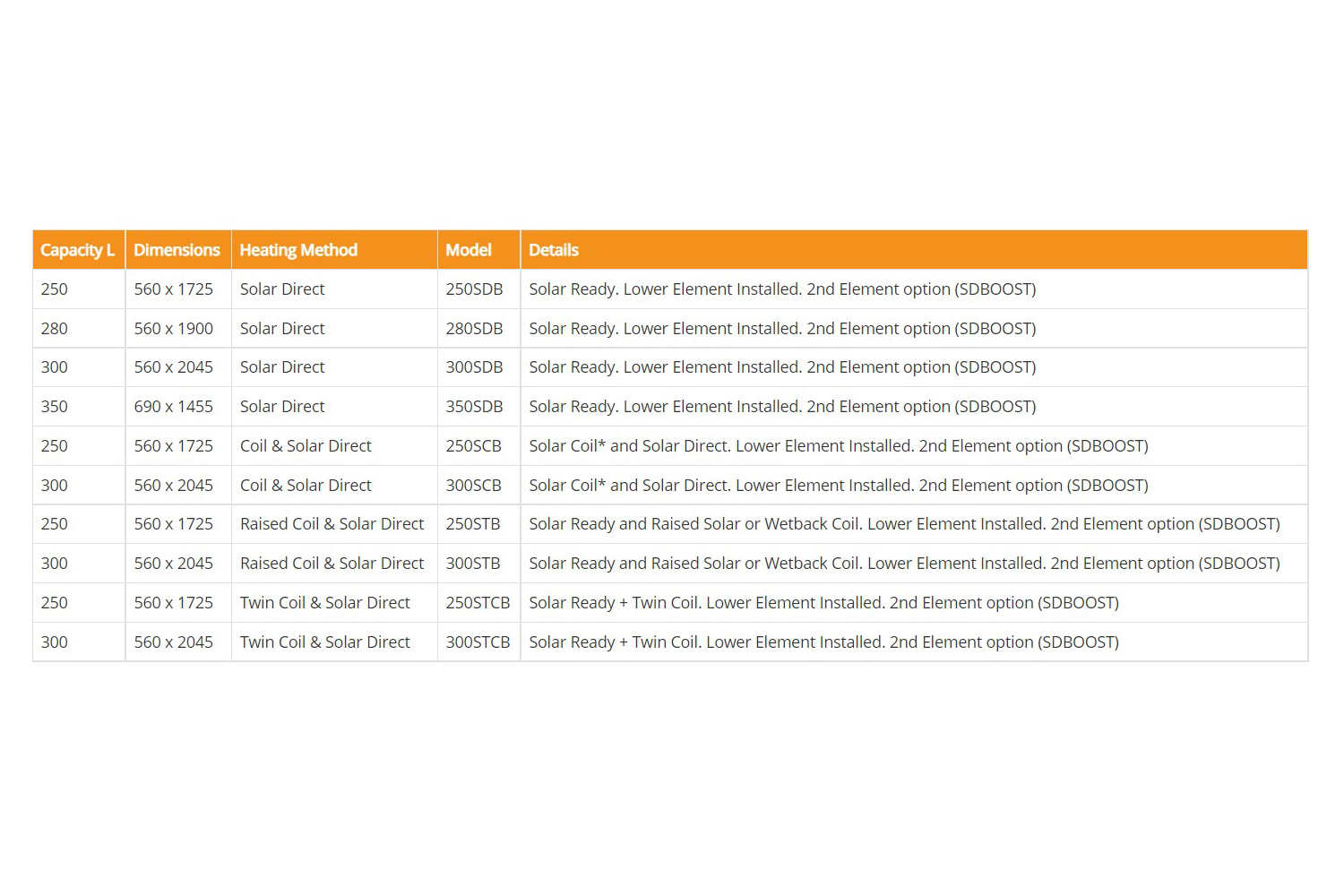Click the Heating Method column header
The image size is (1344, 896).
(334, 250)
